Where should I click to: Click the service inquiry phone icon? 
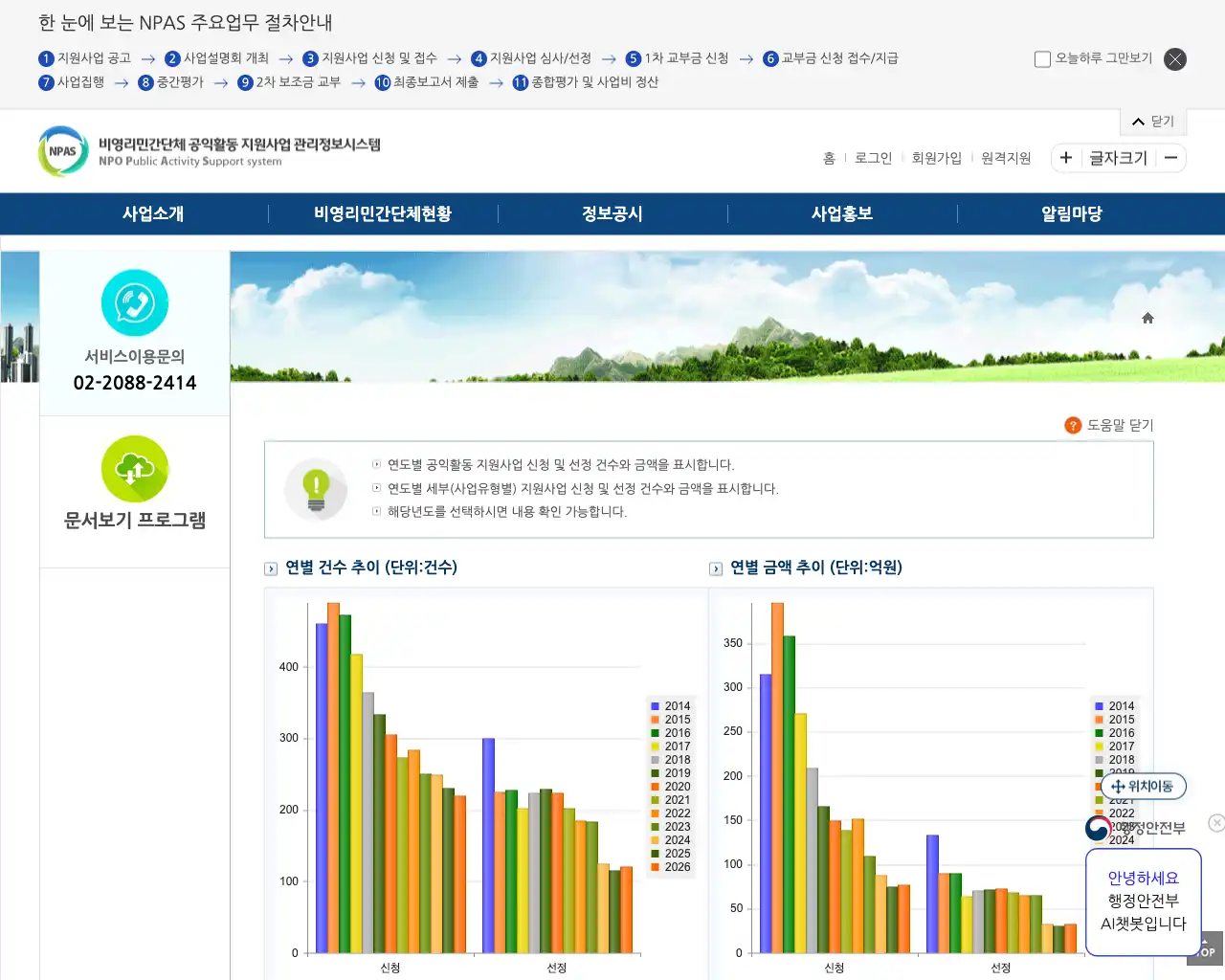click(135, 303)
